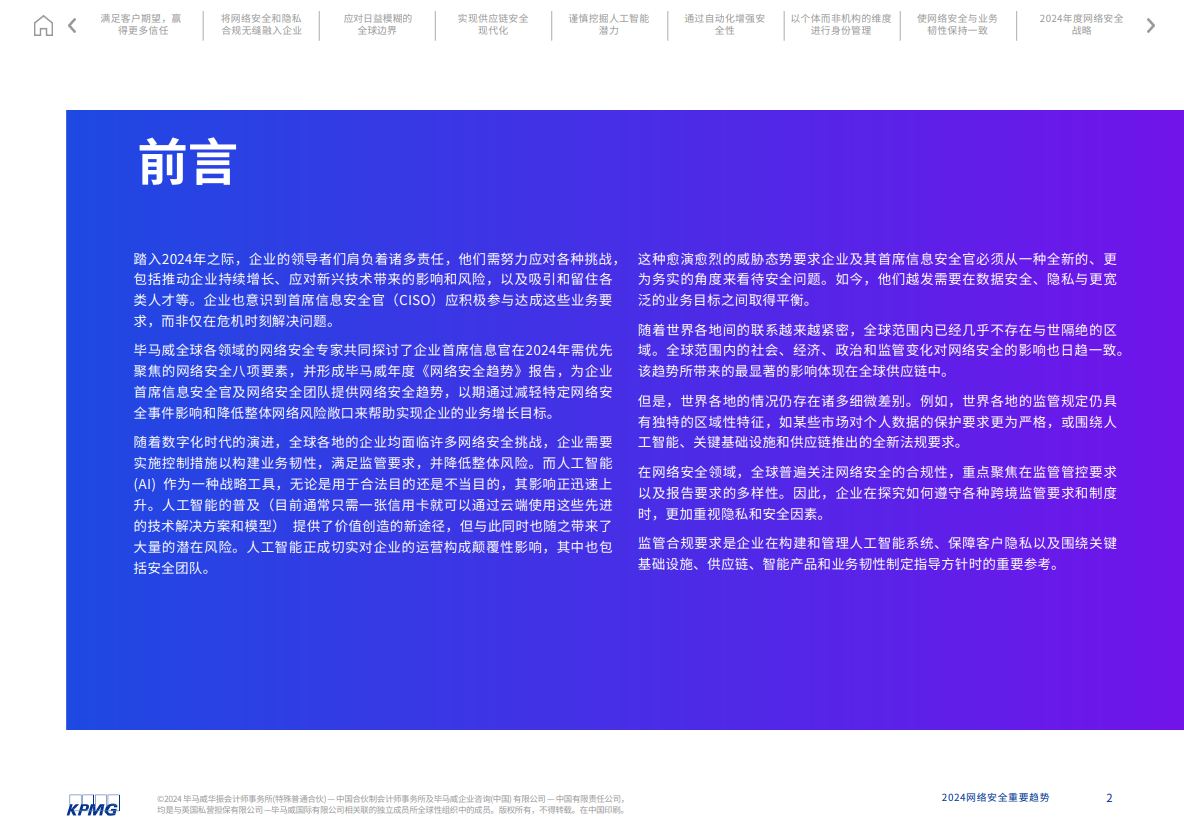
Task: Navigate to 通过自动化增强安全性
Action: 726,24
